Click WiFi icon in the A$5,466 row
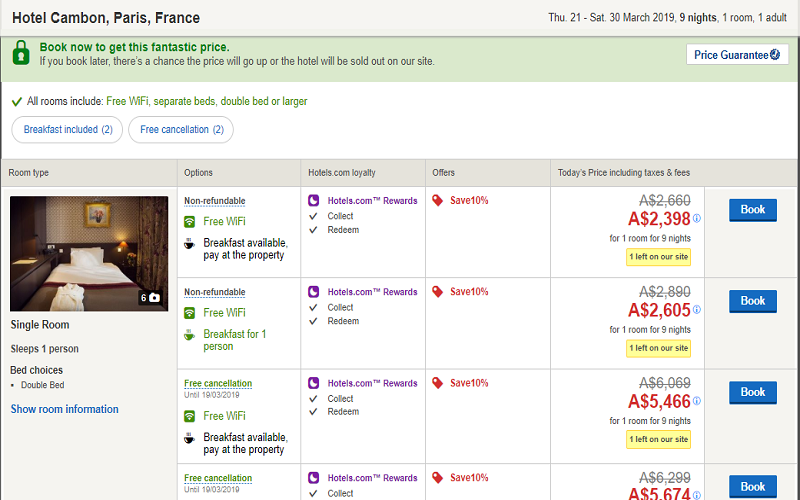The image size is (800, 500). point(189,416)
